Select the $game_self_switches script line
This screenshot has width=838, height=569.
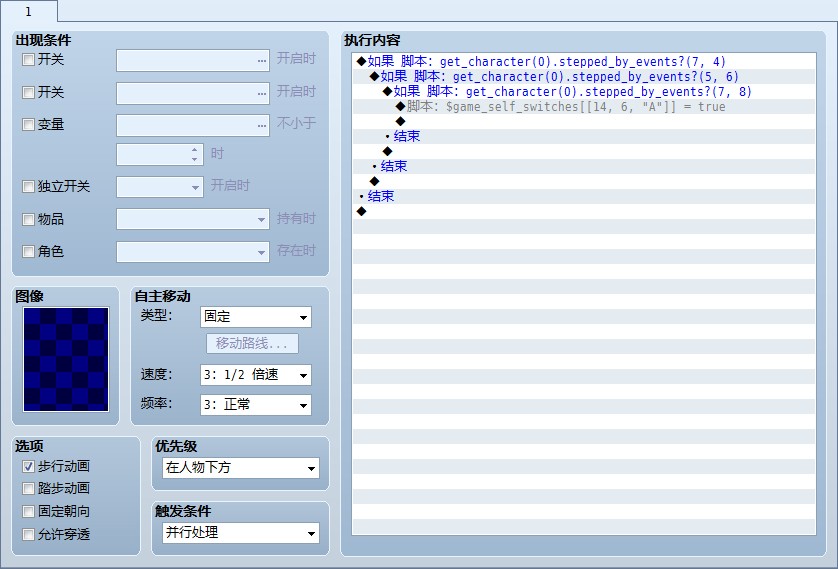[x=584, y=106]
